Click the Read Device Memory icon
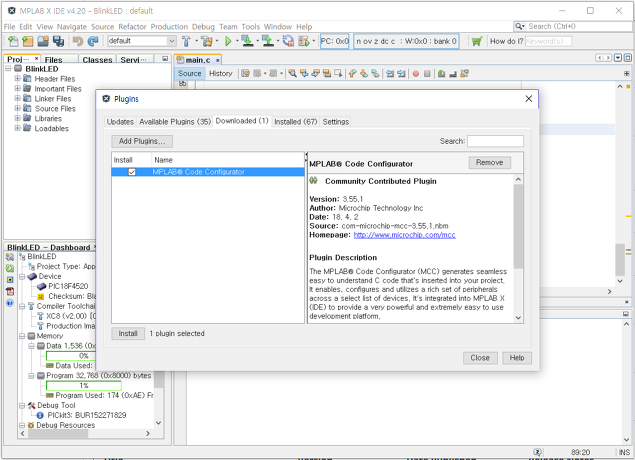The height and width of the screenshot is (460, 635). tap(267, 41)
